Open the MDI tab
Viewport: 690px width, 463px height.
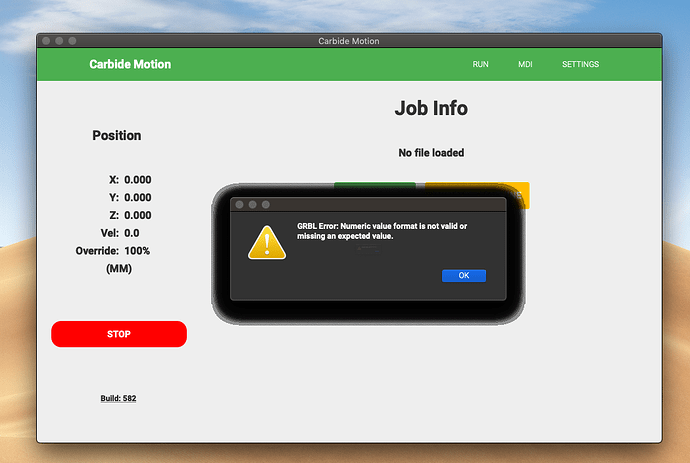(525, 64)
